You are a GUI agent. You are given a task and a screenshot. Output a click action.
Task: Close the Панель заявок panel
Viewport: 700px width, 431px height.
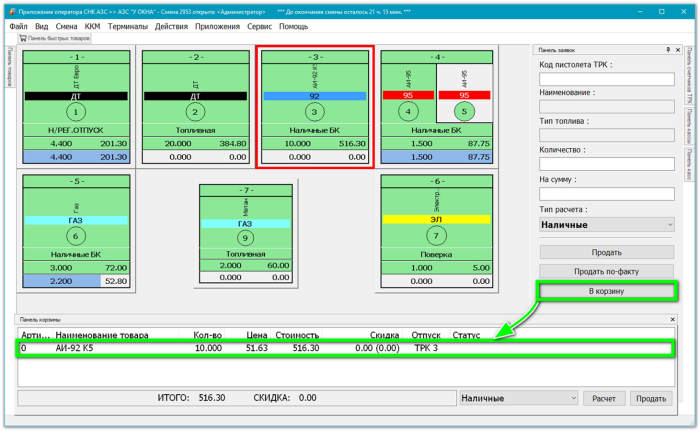(678, 50)
